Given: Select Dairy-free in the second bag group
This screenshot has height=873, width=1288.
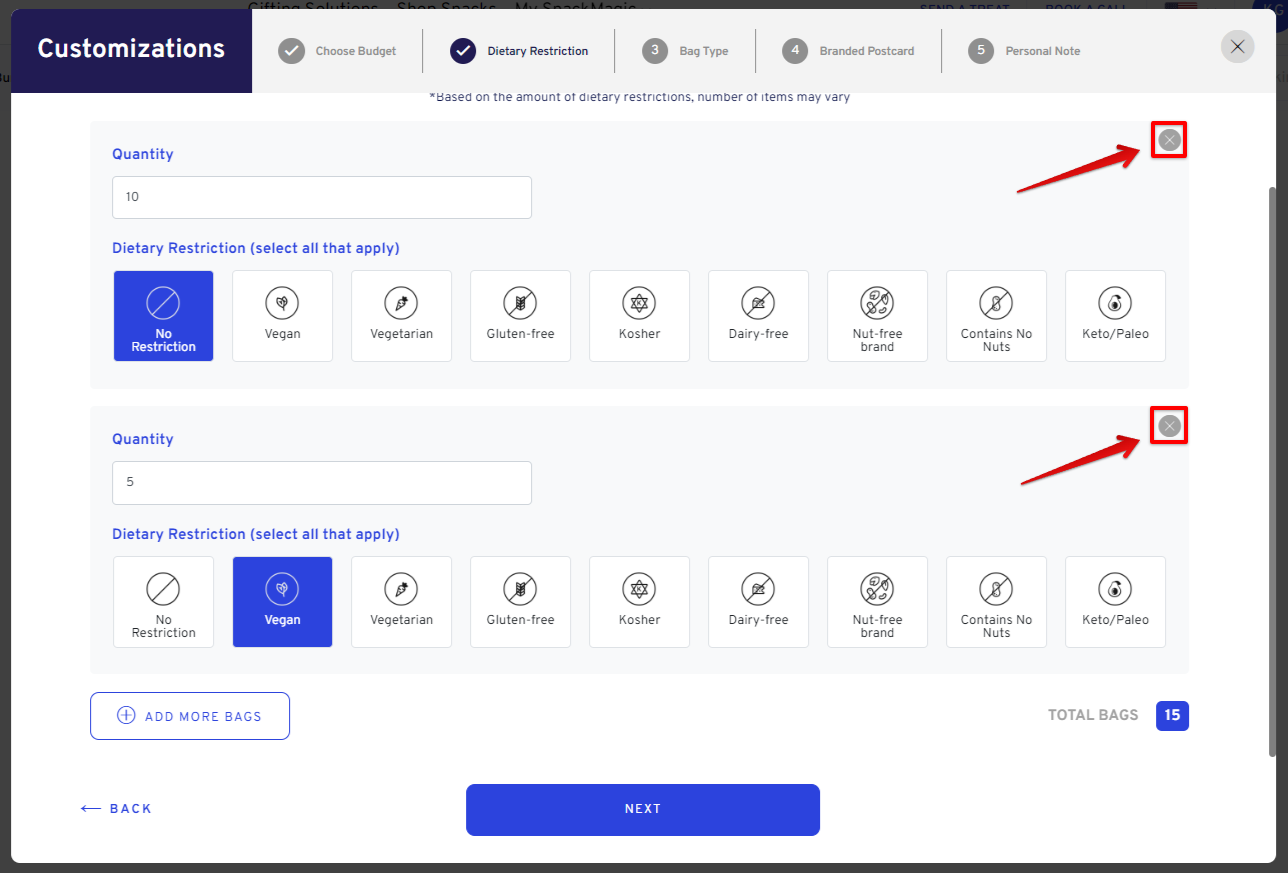Looking at the screenshot, I should [758, 602].
